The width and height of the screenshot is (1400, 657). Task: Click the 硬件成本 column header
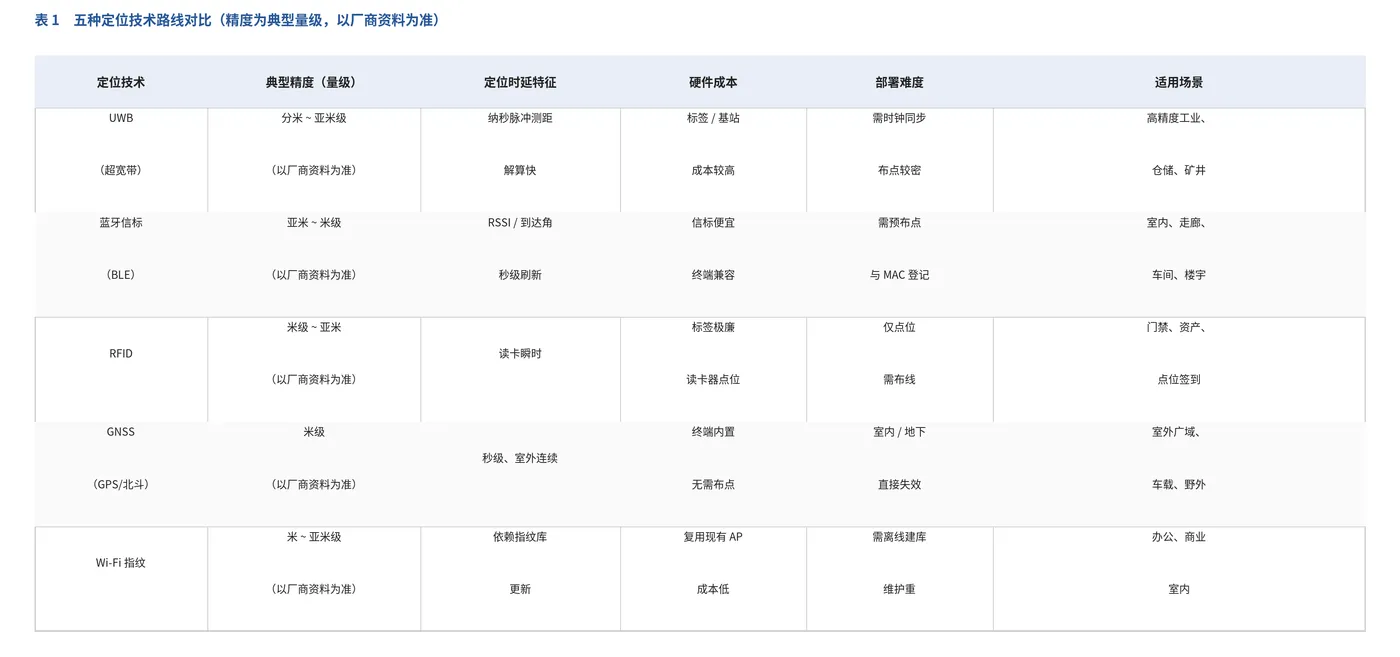(713, 82)
